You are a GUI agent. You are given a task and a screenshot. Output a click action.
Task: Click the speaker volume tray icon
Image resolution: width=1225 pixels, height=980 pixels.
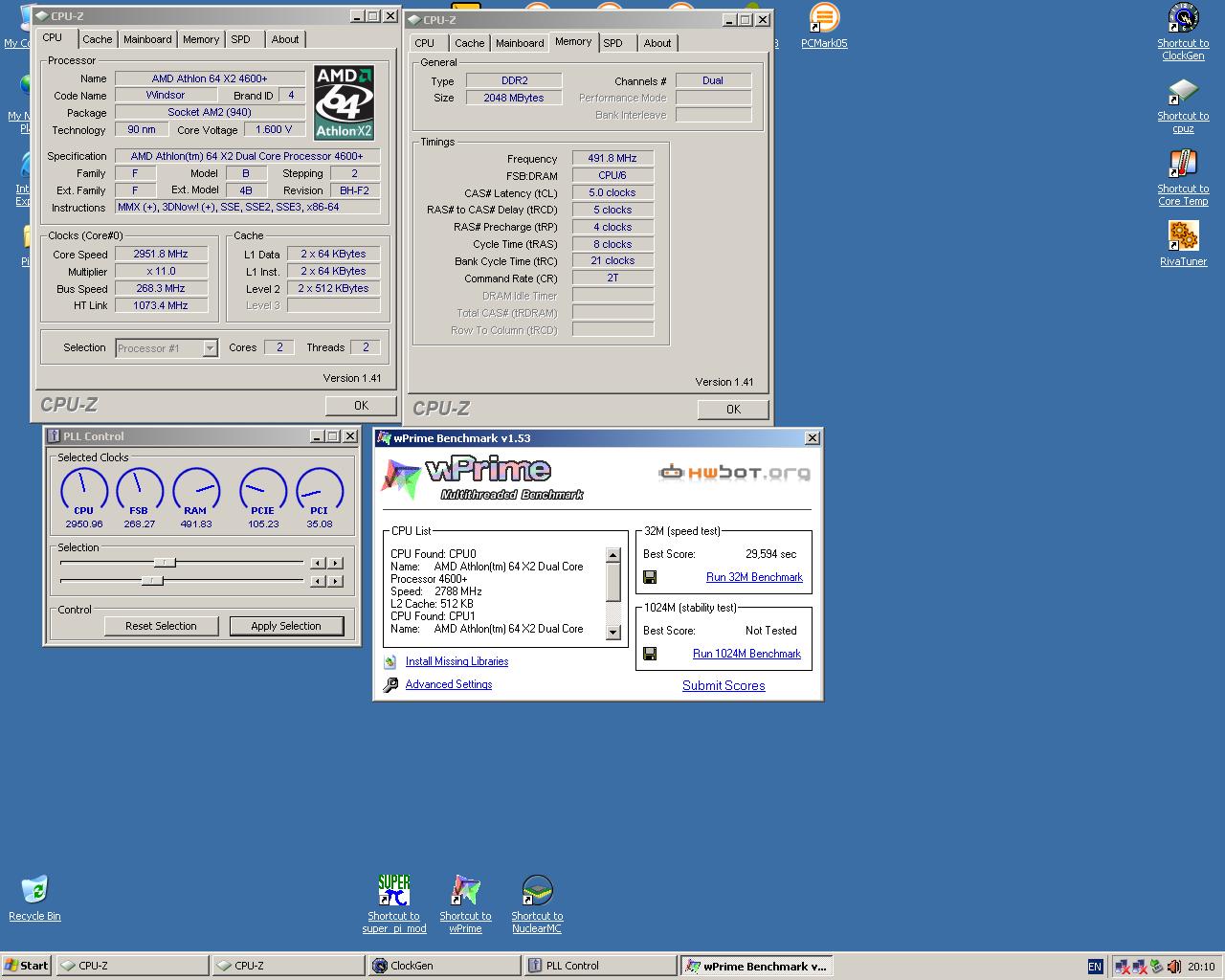point(1174,967)
